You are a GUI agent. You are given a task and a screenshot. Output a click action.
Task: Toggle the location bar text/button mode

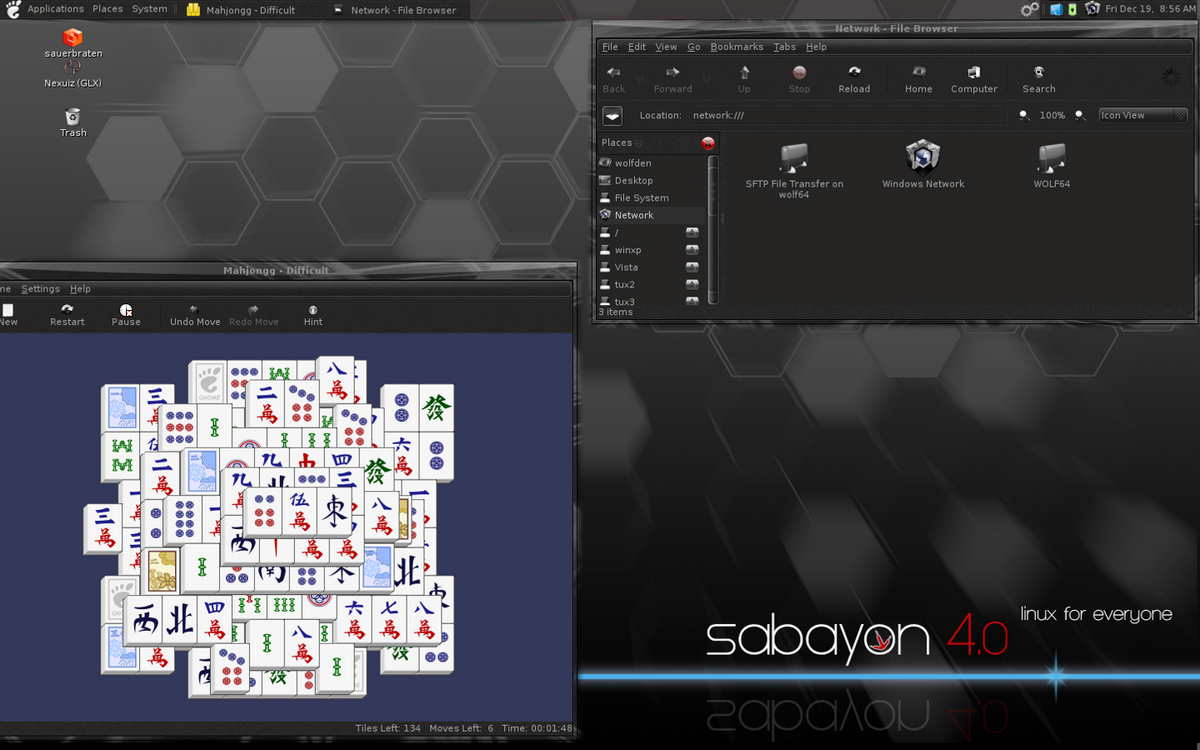612,116
